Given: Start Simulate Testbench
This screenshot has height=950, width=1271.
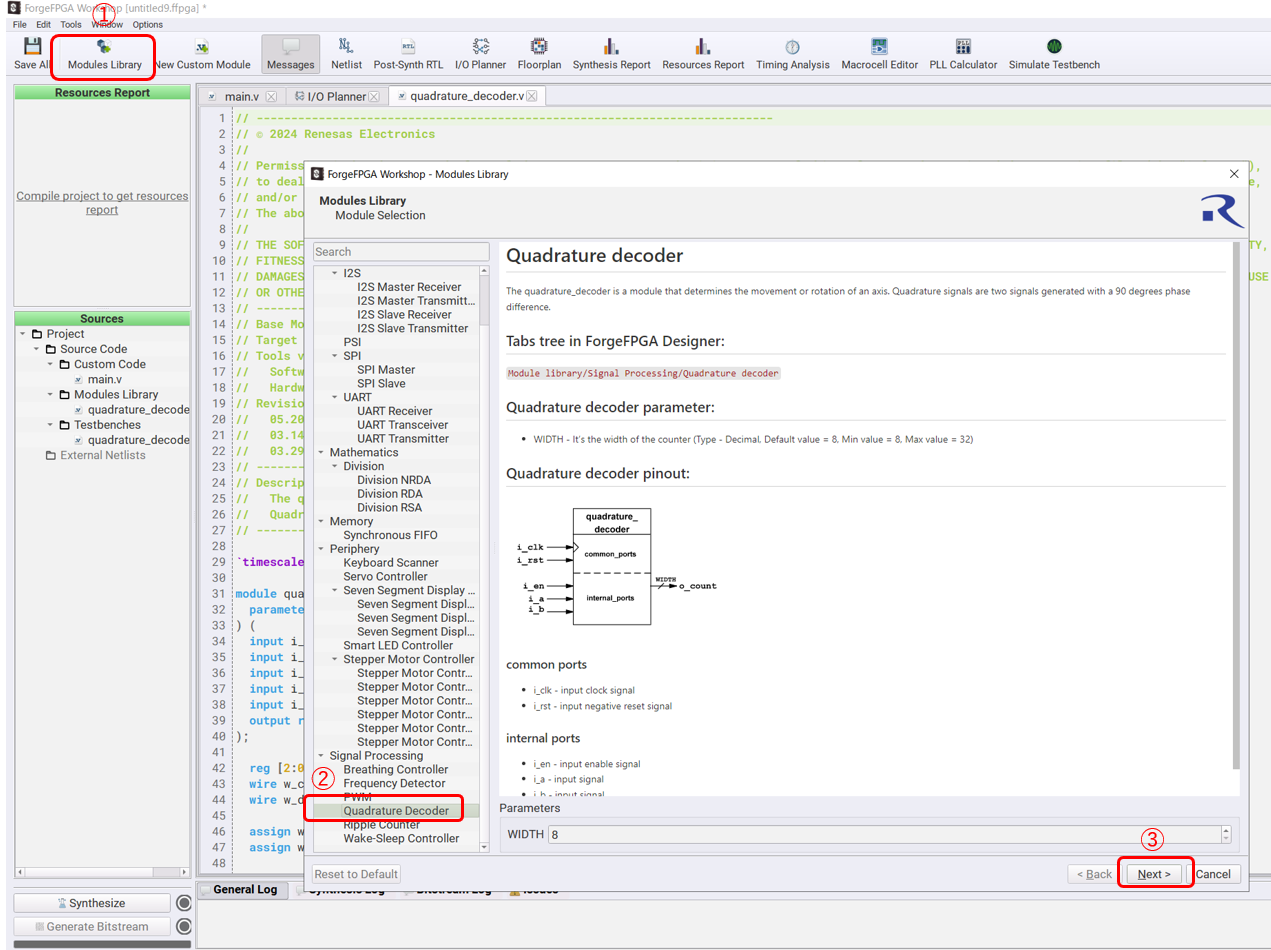Looking at the screenshot, I should pyautogui.click(x=1054, y=54).
